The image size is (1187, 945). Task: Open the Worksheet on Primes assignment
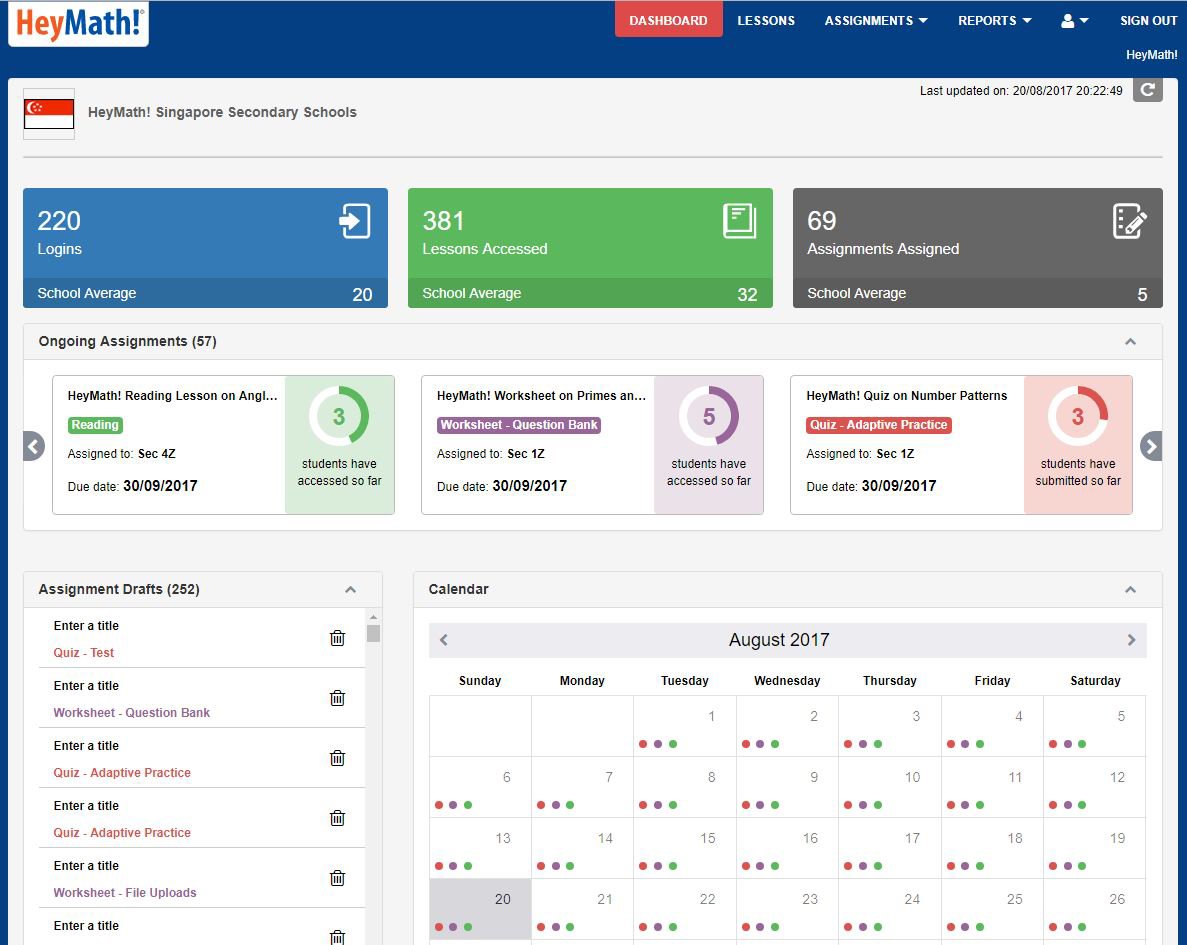(541, 395)
